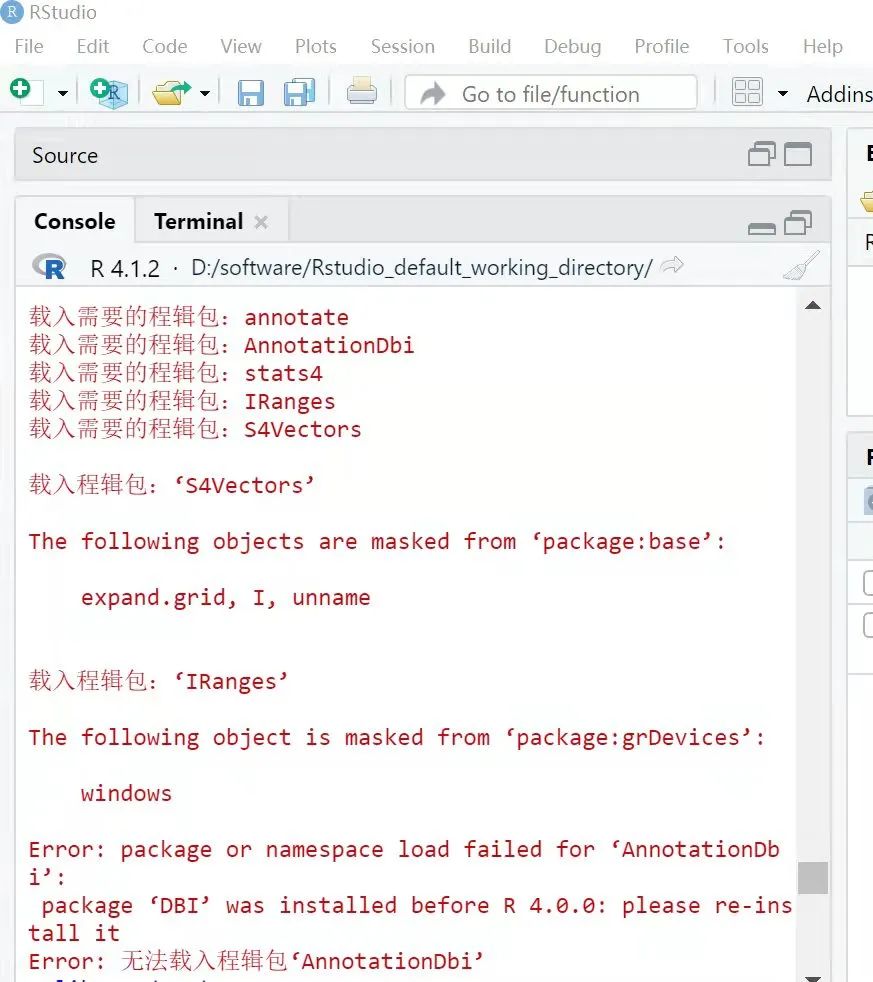Open the Profile menu

[662, 46]
